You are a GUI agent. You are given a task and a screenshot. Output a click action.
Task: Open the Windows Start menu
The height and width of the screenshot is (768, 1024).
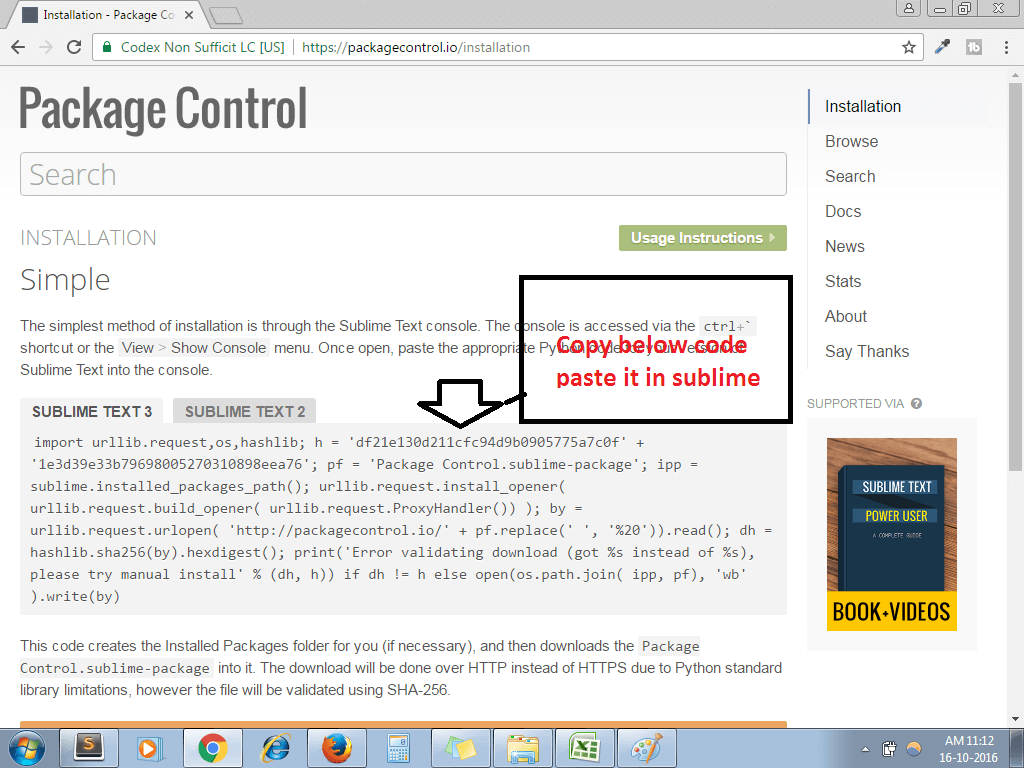(x=26, y=748)
